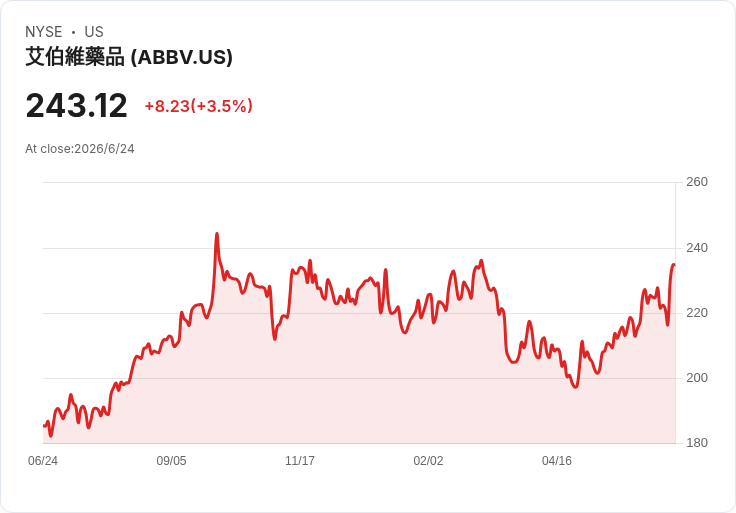
Task: Click the lowest dip near 04/16
Action: pyautogui.click(x=576, y=387)
